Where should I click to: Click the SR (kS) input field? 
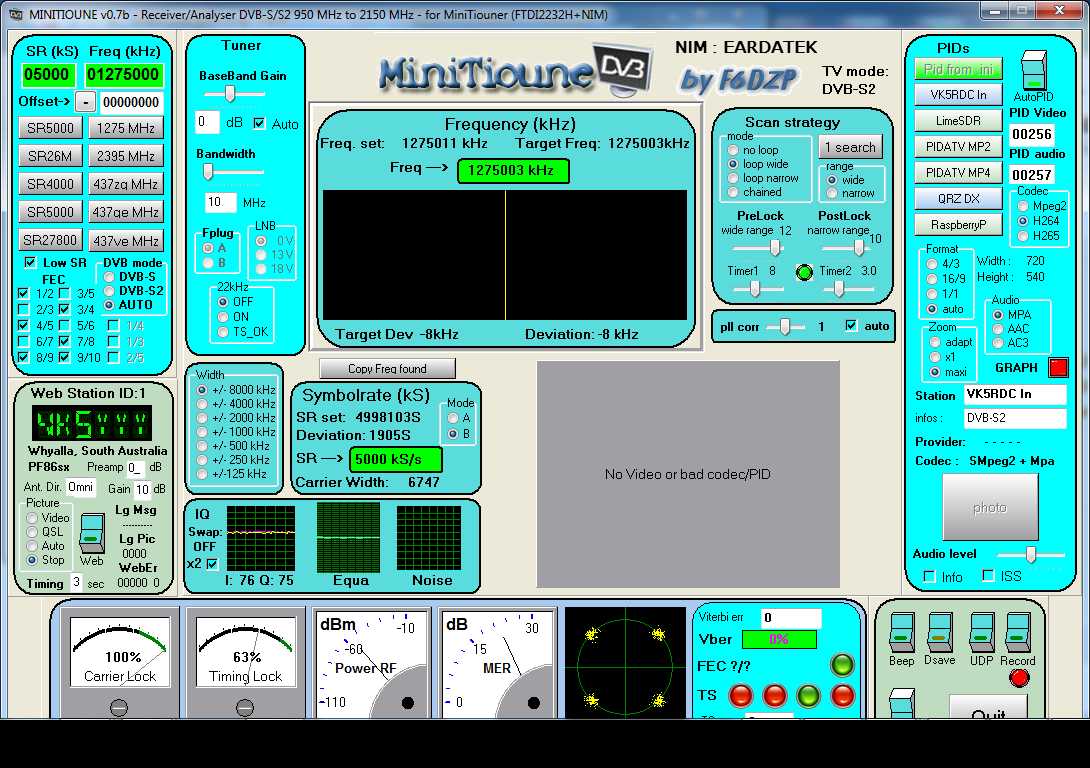coord(47,74)
